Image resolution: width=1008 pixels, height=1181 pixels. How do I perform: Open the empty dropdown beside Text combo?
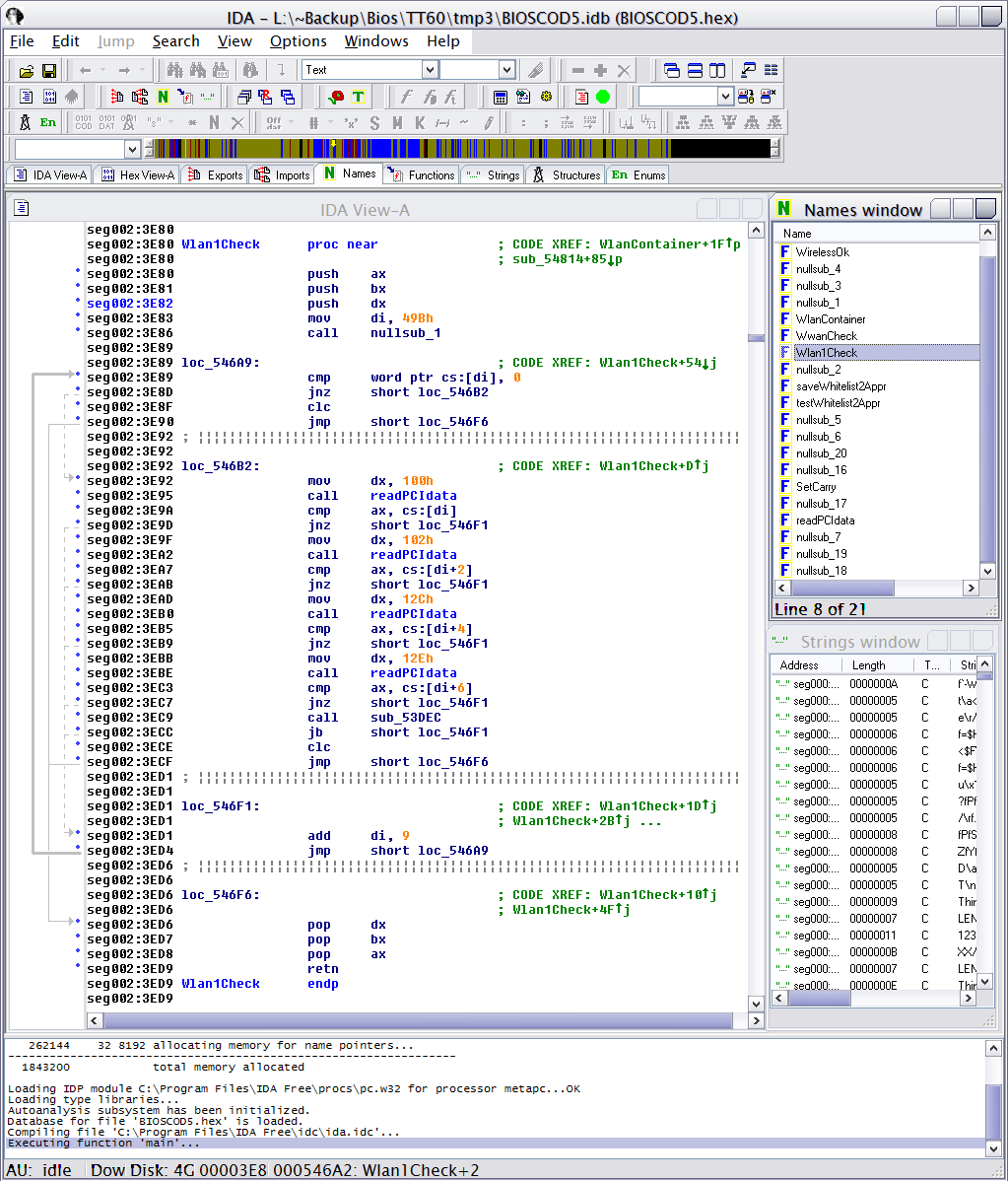[506, 70]
